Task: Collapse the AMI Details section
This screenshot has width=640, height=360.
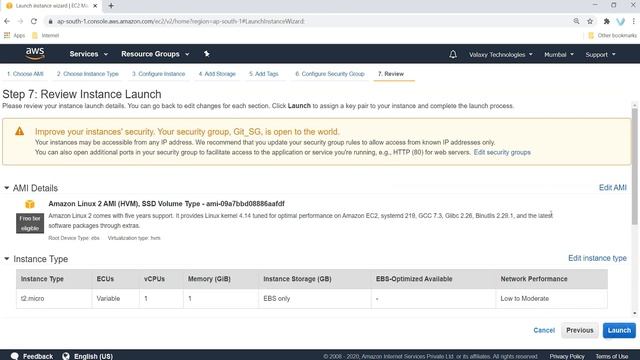Action: click(x=7, y=188)
